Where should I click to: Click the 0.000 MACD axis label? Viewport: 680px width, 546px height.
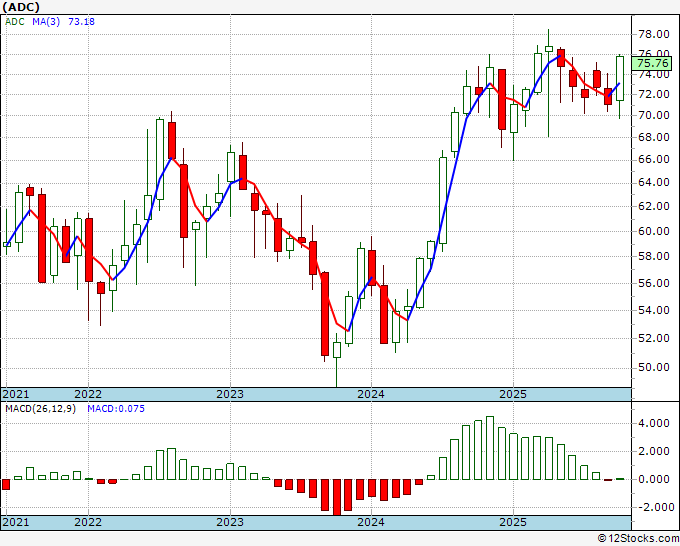click(654, 480)
